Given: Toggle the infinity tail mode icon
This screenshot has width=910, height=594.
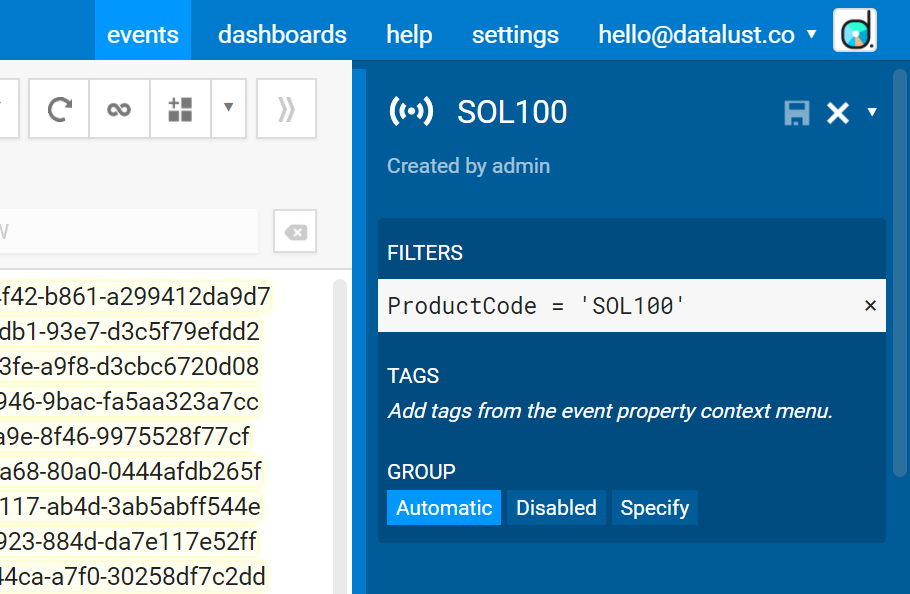Looking at the screenshot, I should click(120, 109).
